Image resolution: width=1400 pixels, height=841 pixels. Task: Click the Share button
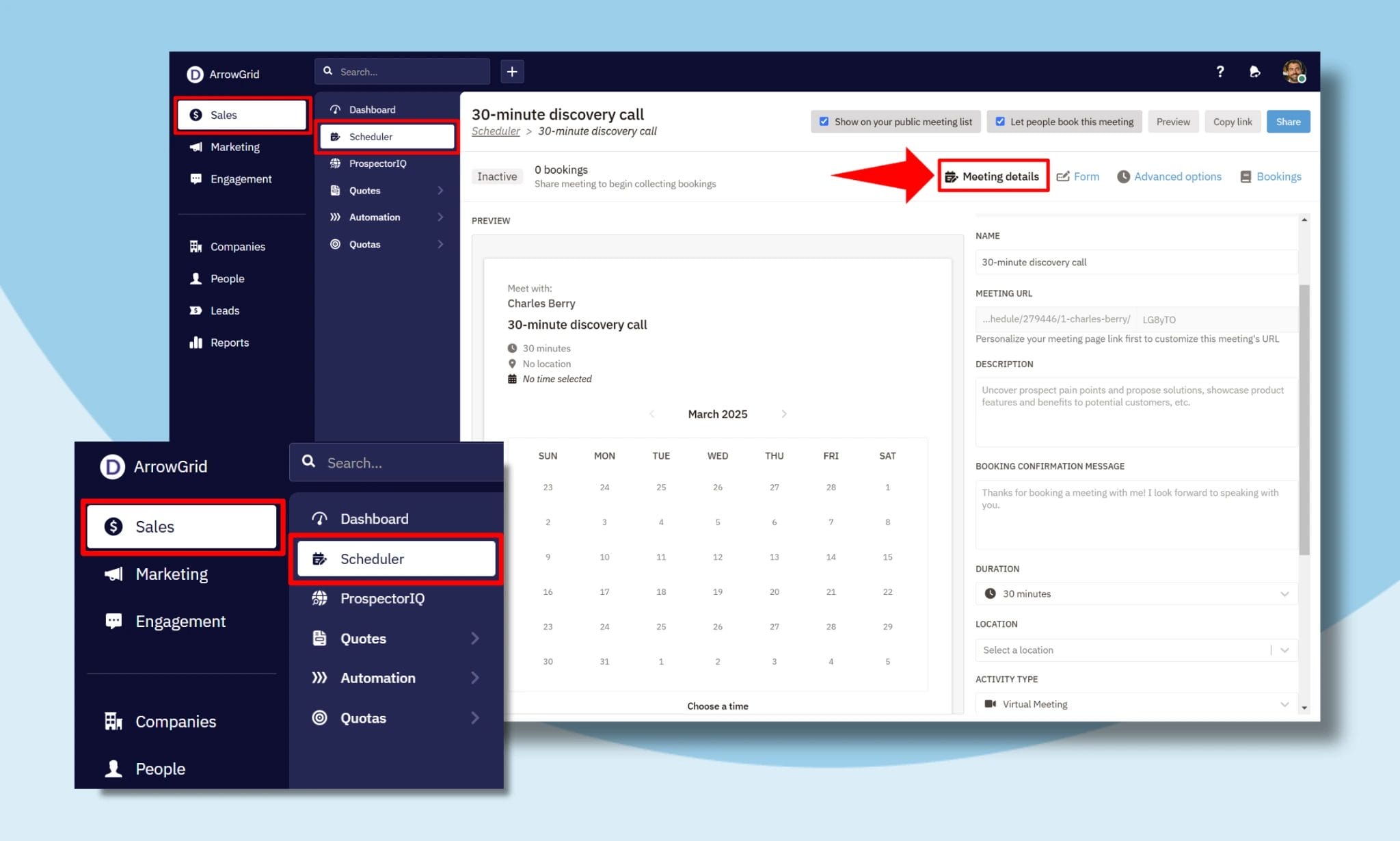pos(1288,121)
